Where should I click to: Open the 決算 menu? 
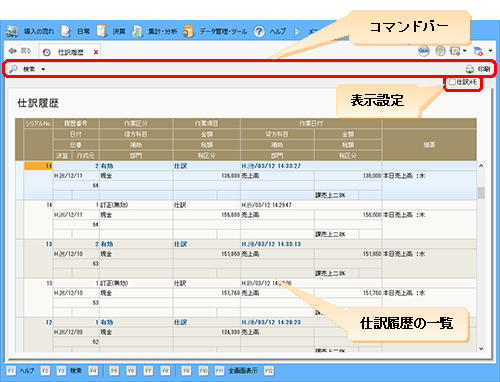(x=111, y=31)
